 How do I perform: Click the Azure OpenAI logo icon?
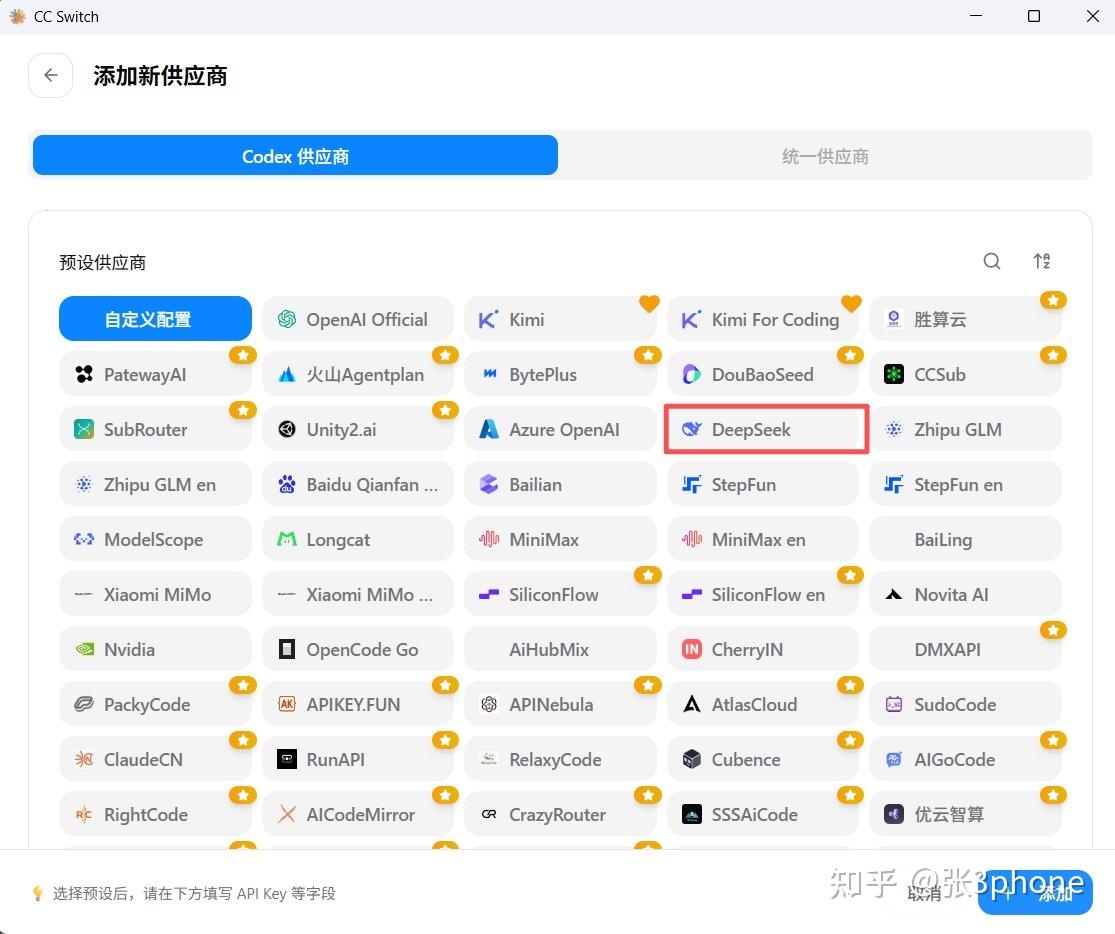click(489, 429)
